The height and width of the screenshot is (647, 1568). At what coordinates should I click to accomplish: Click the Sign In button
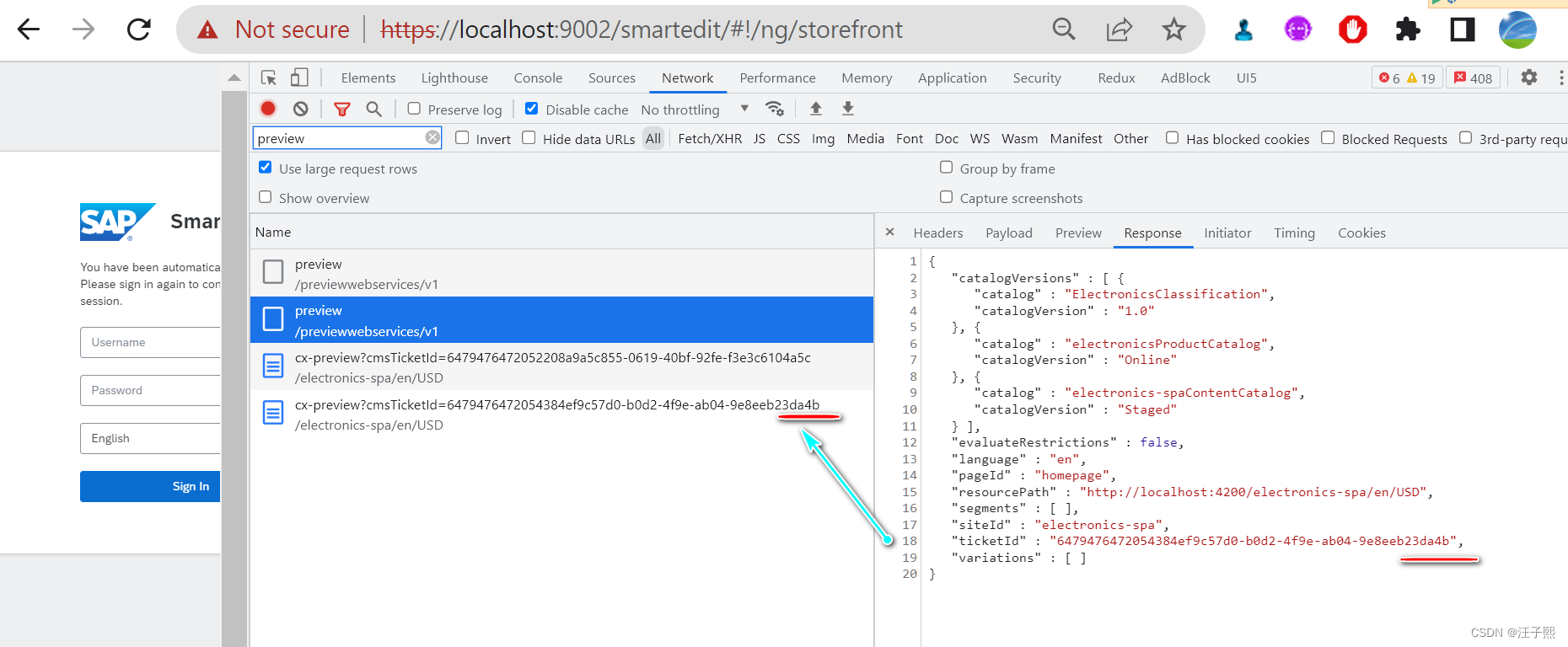tap(150, 486)
